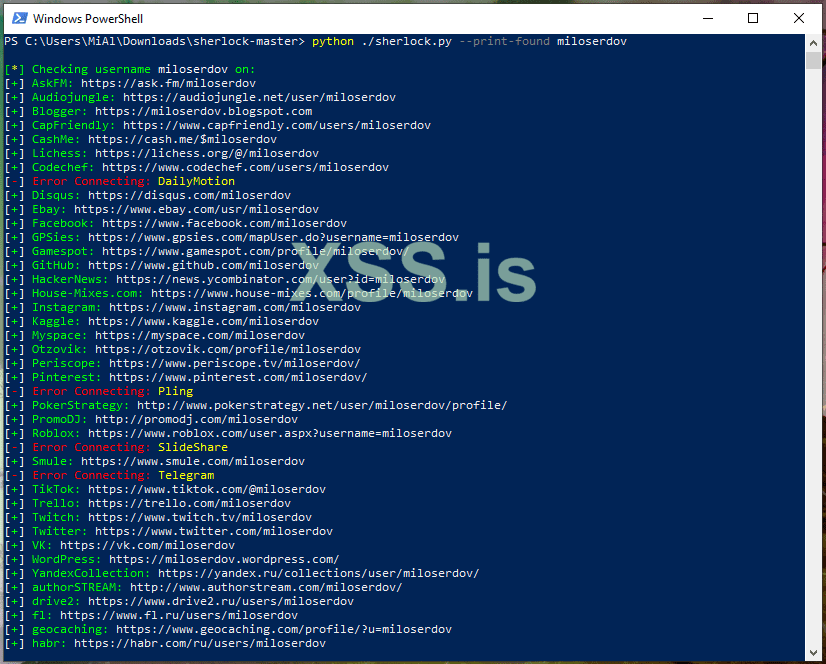The image size is (826, 664).
Task: Click the scrollbar down arrow
Action: (x=813, y=653)
